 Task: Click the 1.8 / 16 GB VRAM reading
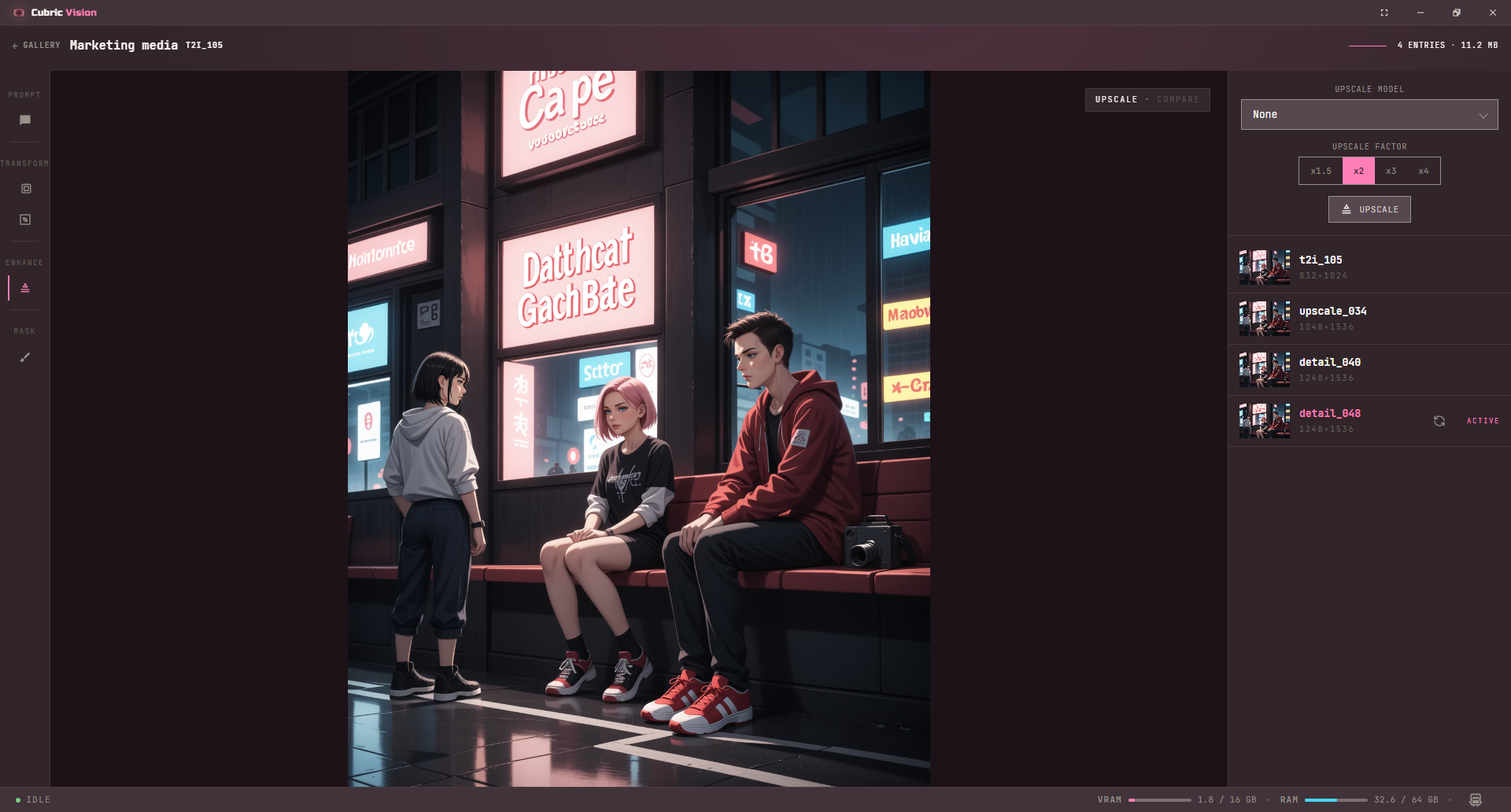1227,799
